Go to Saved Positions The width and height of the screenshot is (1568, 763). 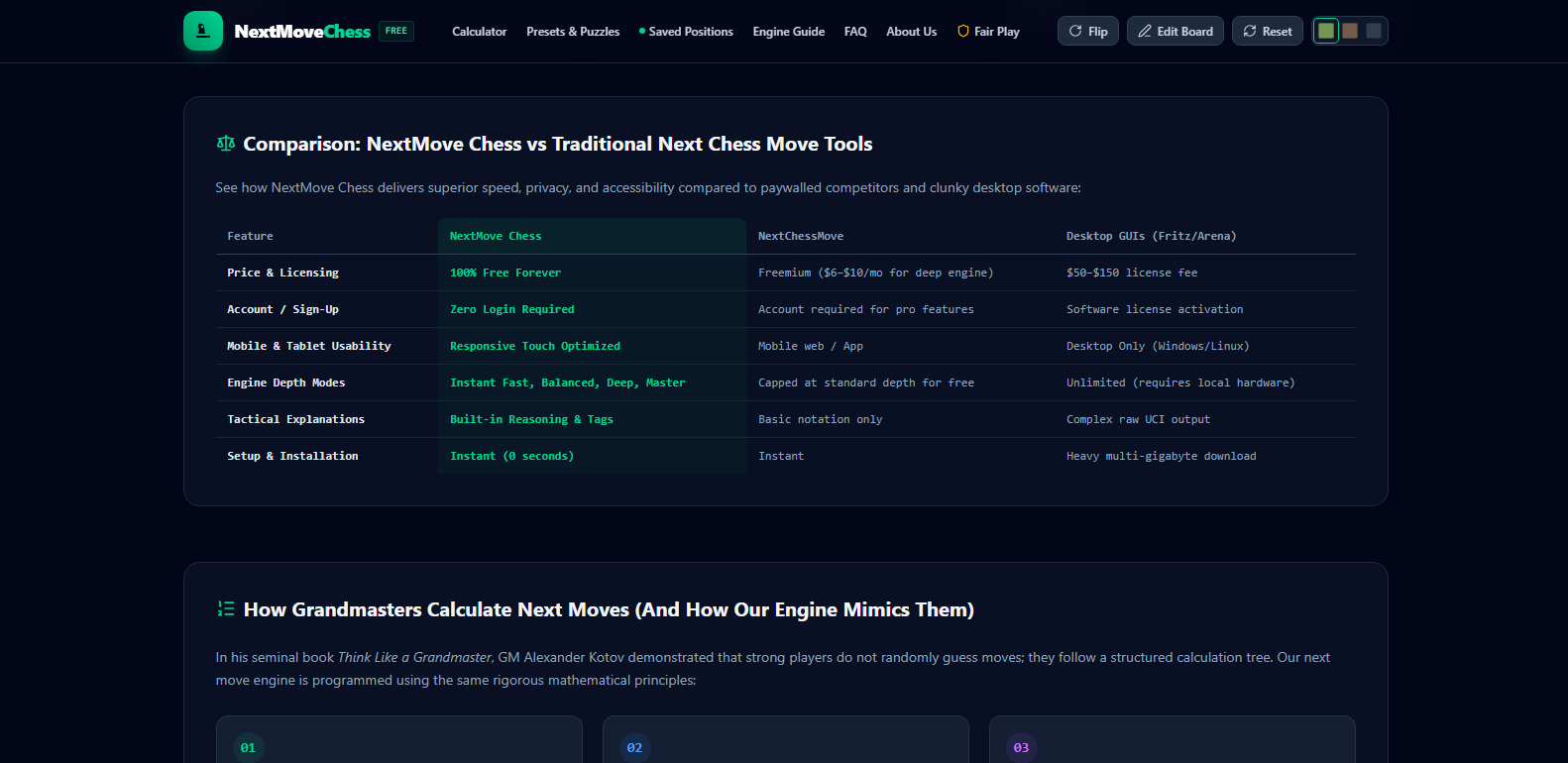click(686, 32)
